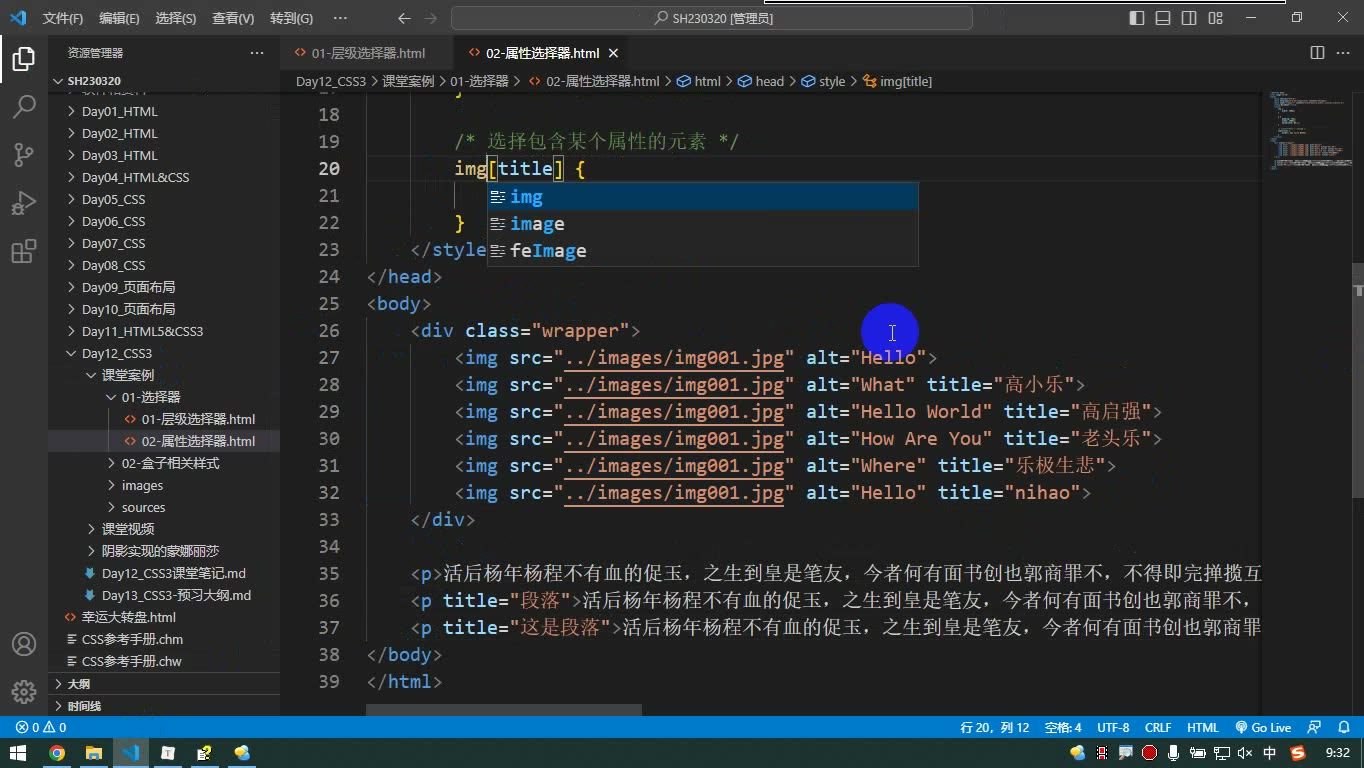Click the Split Editor icon
This screenshot has height=768, width=1364.
click(x=1317, y=53)
